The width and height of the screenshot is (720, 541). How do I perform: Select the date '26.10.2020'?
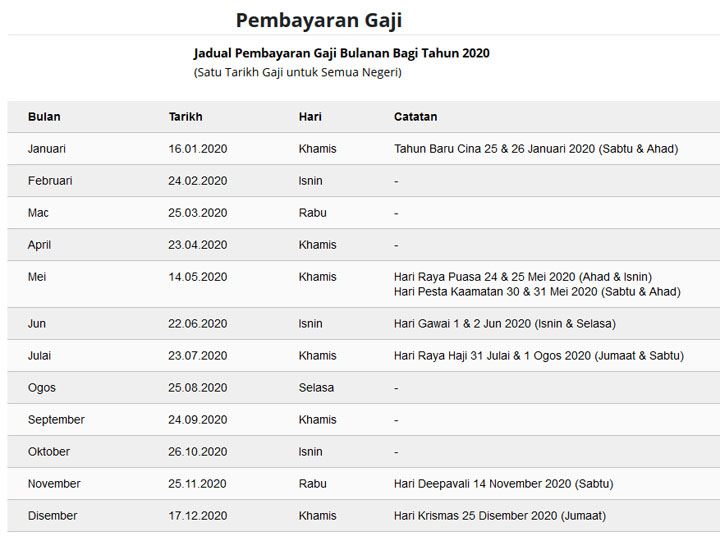click(x=197, y=452)
